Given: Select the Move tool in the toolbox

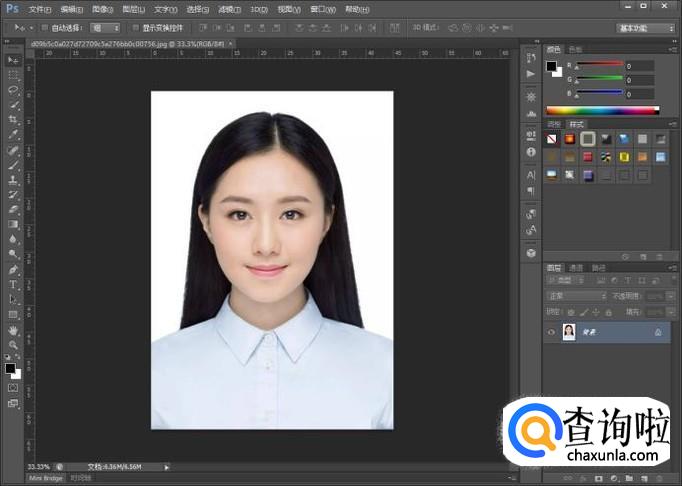Looking at the screenshot, I should (x=13, y=60).
